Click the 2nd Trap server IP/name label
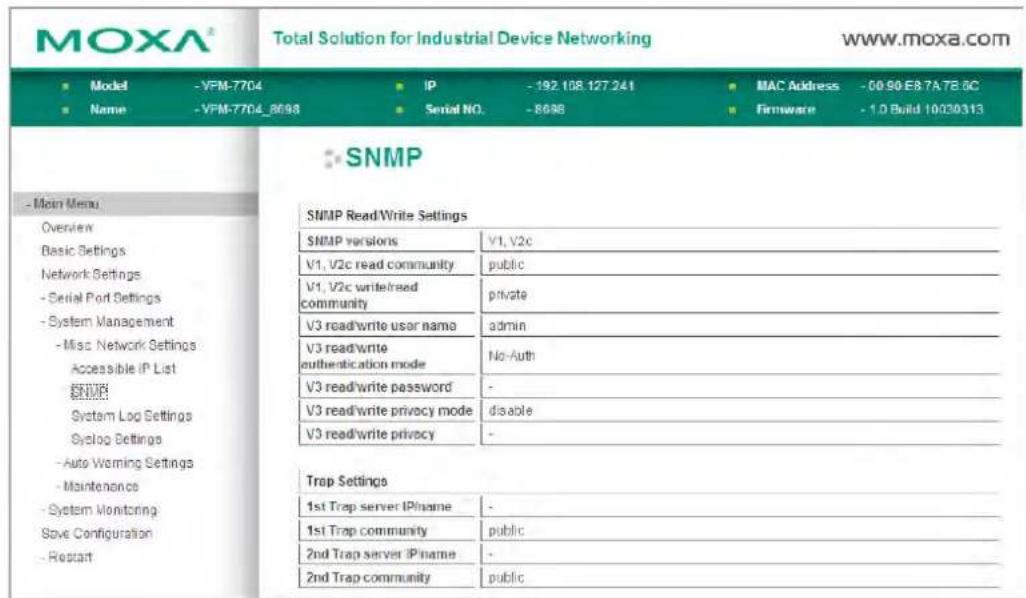Viewport: 1026px width, 598px height. (x=380, y=554)
